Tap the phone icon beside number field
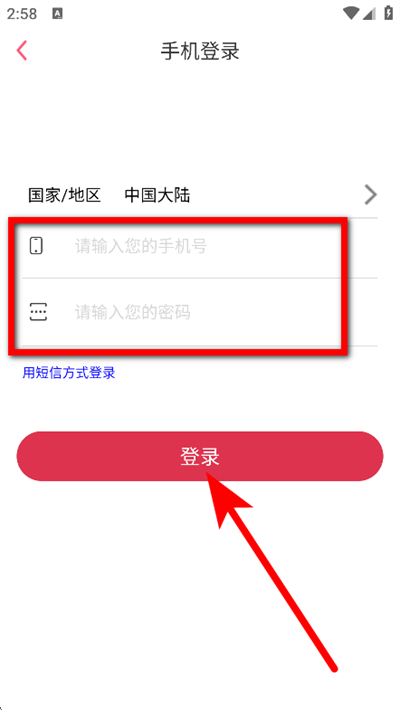 36,245
